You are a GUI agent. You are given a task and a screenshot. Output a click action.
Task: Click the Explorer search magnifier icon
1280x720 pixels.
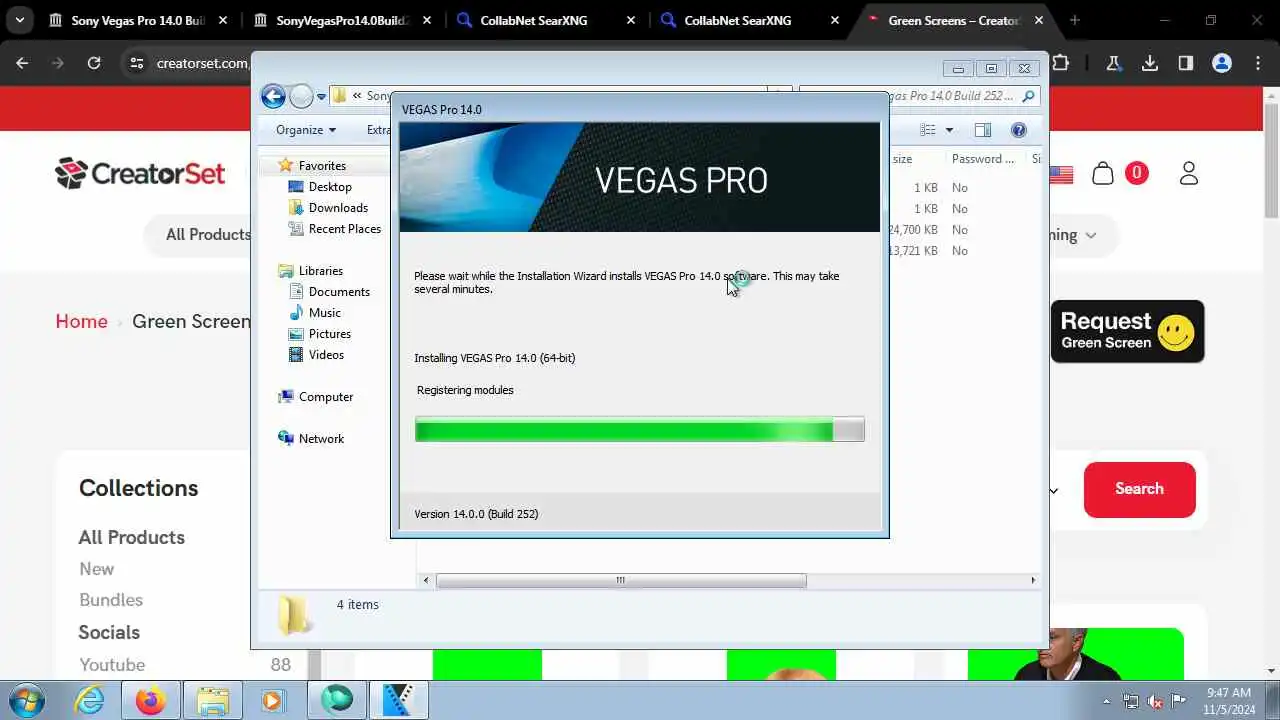tap(1029, 96)
